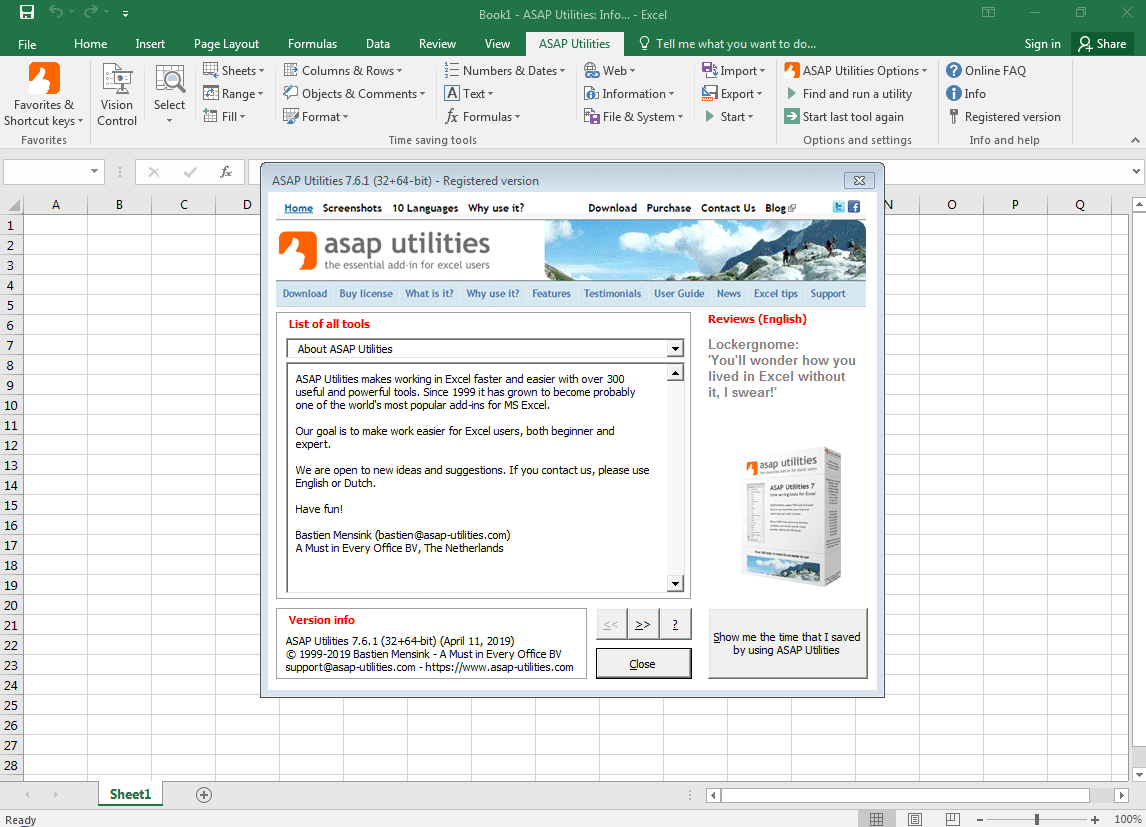The width and height of the screenshot is (1146, 827).
Task: Open the Range tools dropdown
Action: pyautogui.click(x=233, y=94)
